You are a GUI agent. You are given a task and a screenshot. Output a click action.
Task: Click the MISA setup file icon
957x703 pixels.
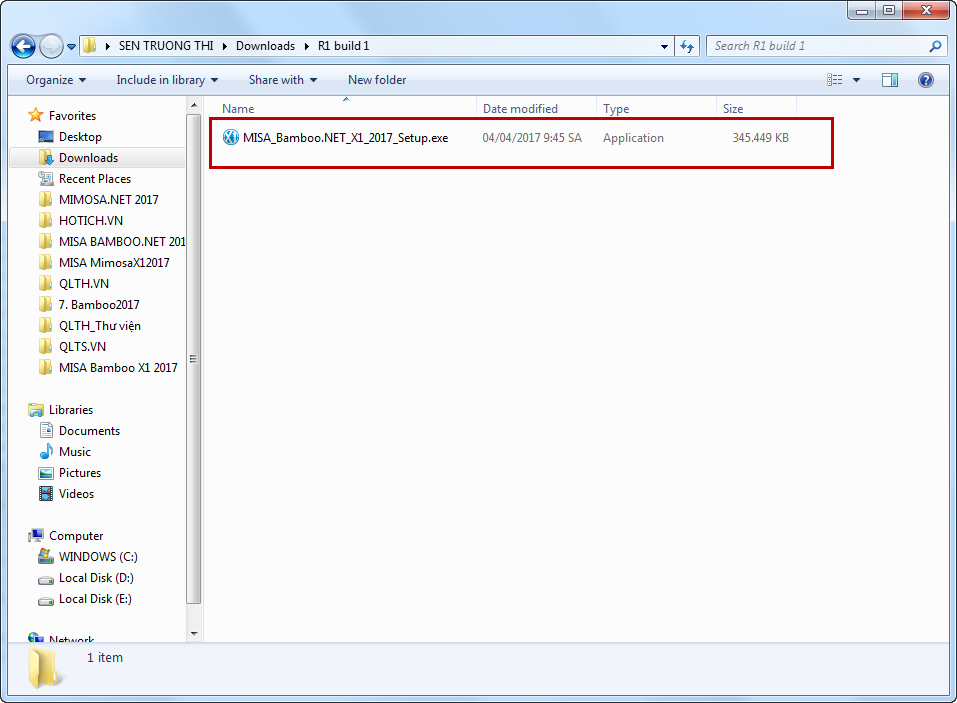(231, 137)
